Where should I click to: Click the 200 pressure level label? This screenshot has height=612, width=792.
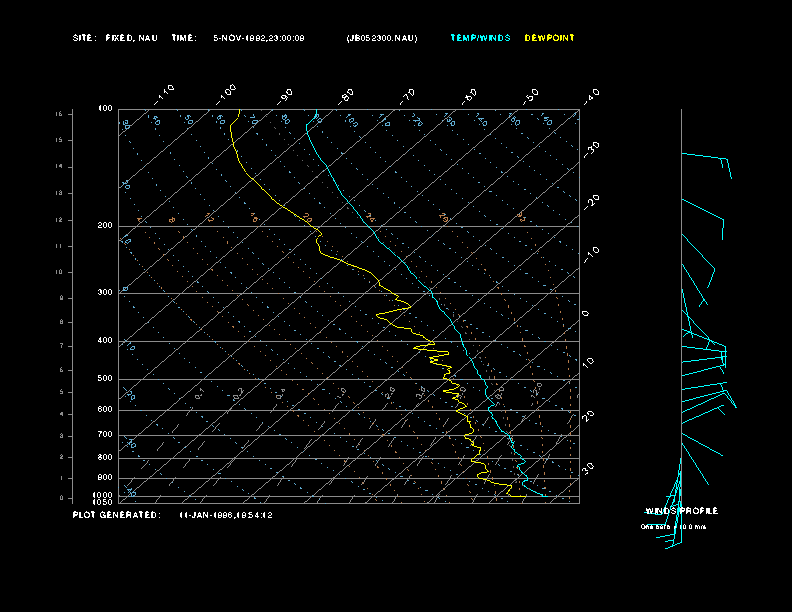pos(105,226)
